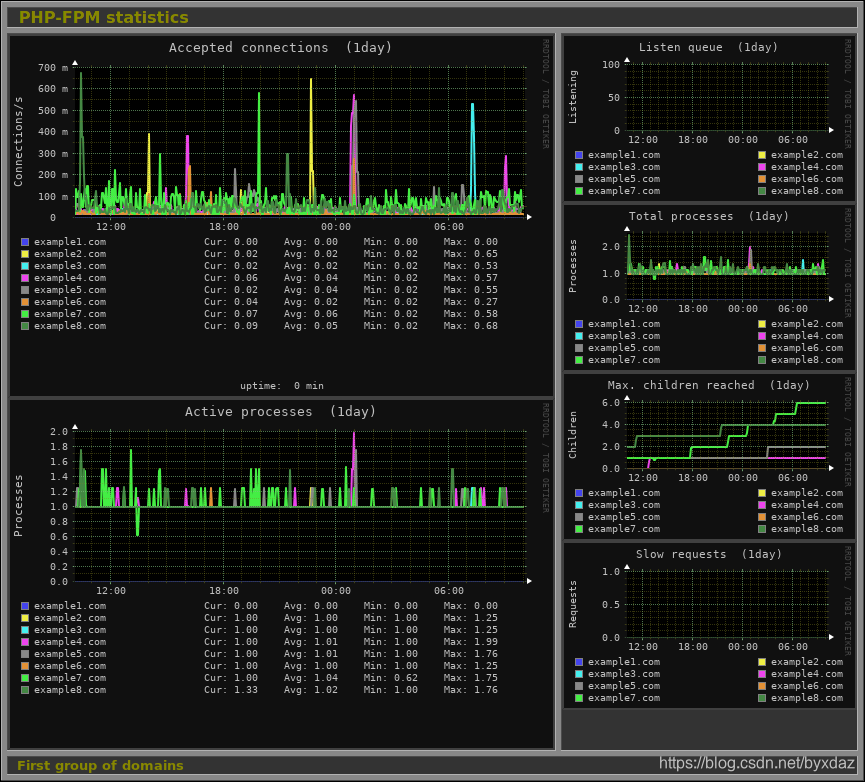Click example7.com swatch in Active processes legend
This screenshot has height=782, width=865.
tap(25, 678)
